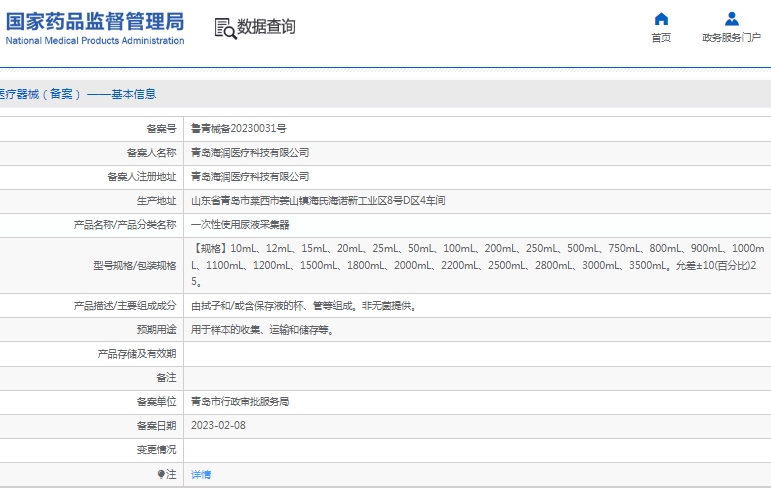Click the 数据查询 heading text
This screenshot has width=771, height=493.
tap(267, 27)
